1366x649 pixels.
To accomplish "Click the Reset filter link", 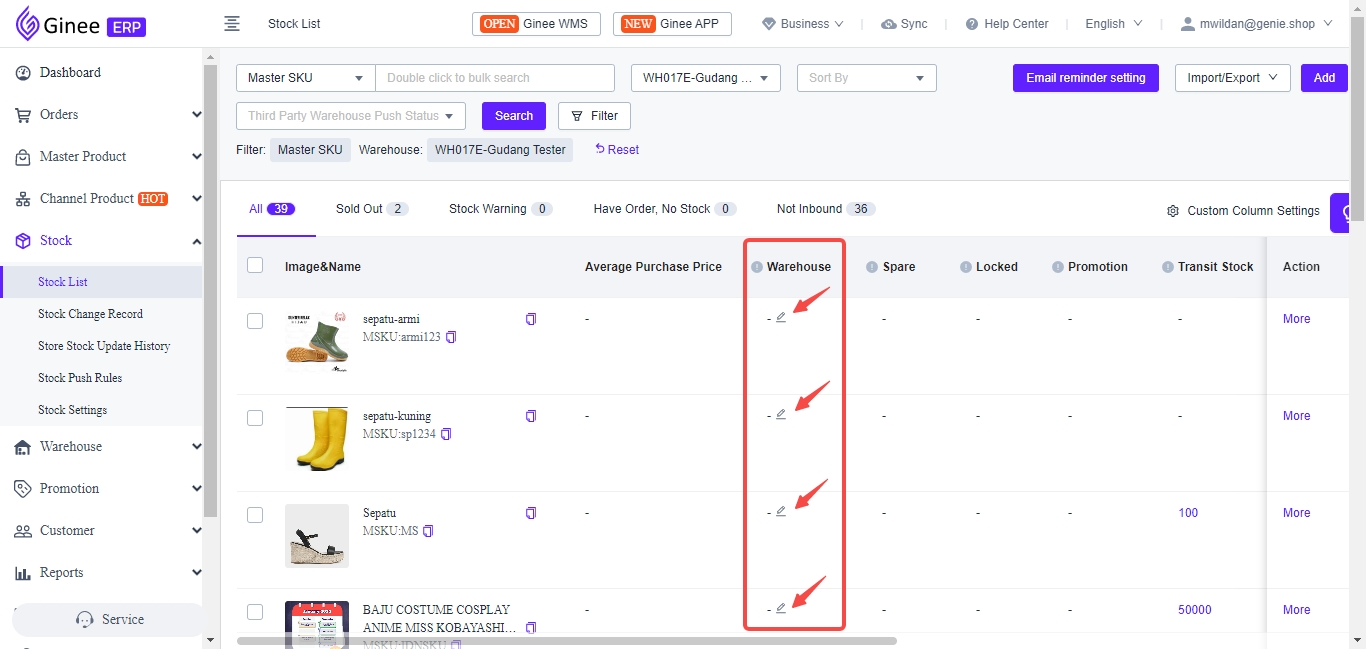I will pos(617,149).
